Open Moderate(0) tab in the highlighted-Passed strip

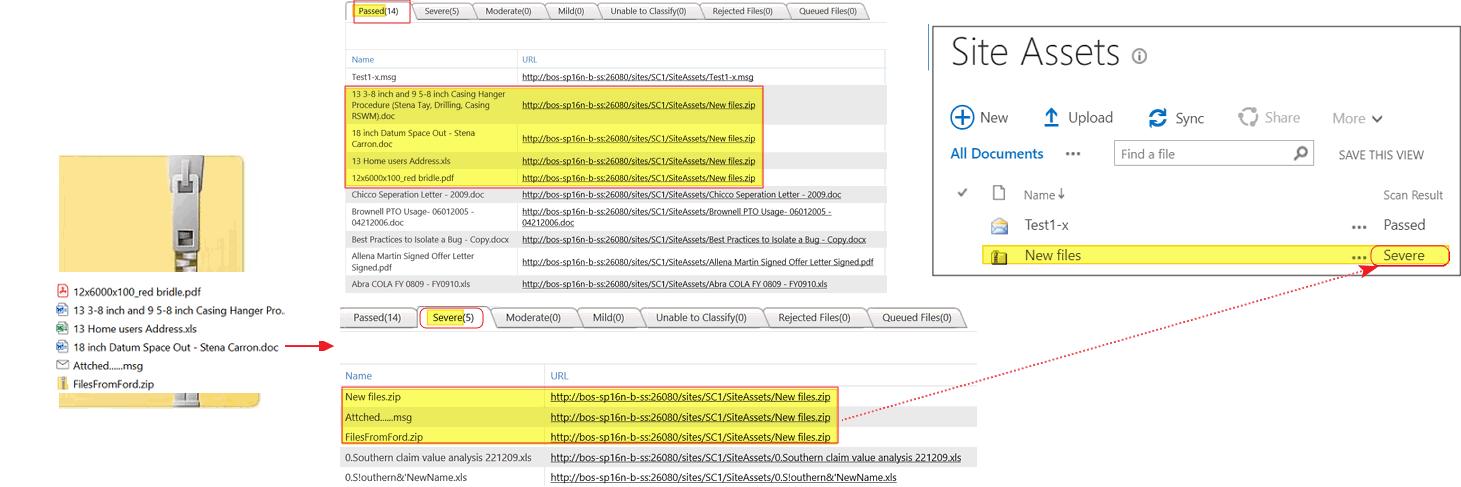coord(508,11)
